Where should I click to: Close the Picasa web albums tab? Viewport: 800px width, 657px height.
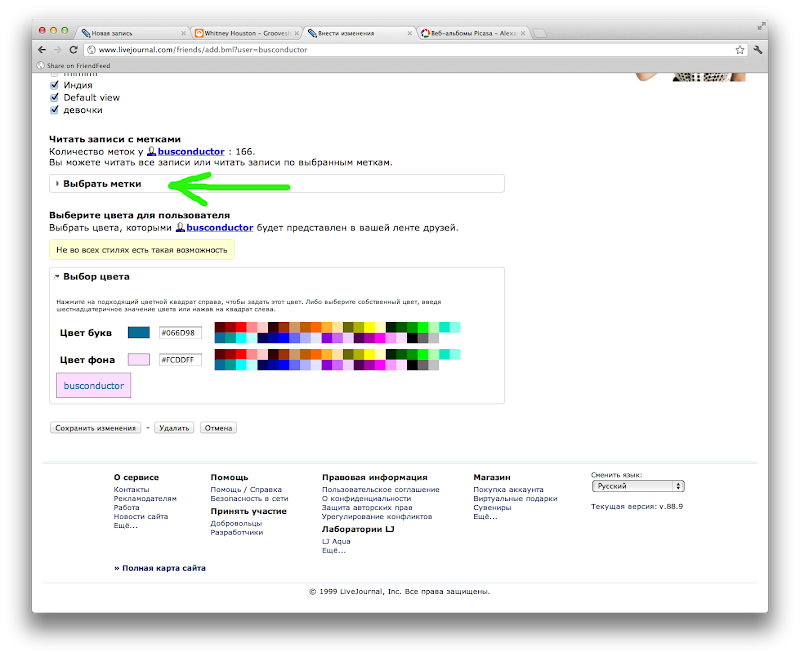523,33
